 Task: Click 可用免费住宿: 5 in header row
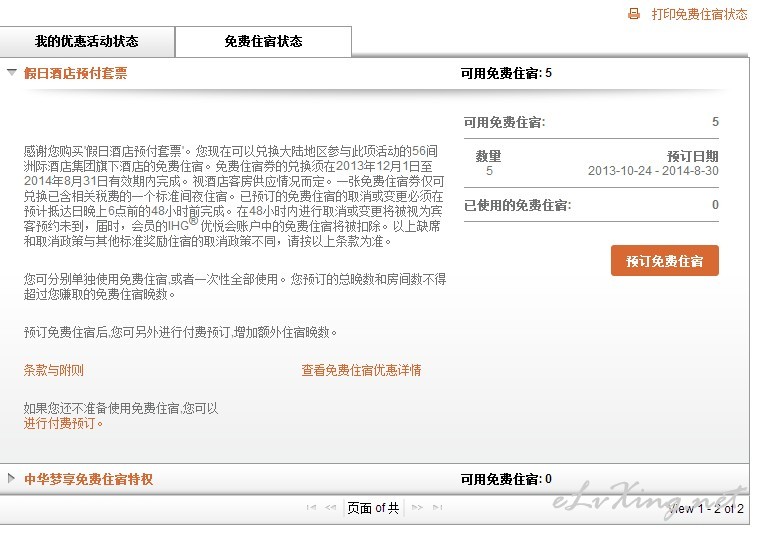[506, 73]
